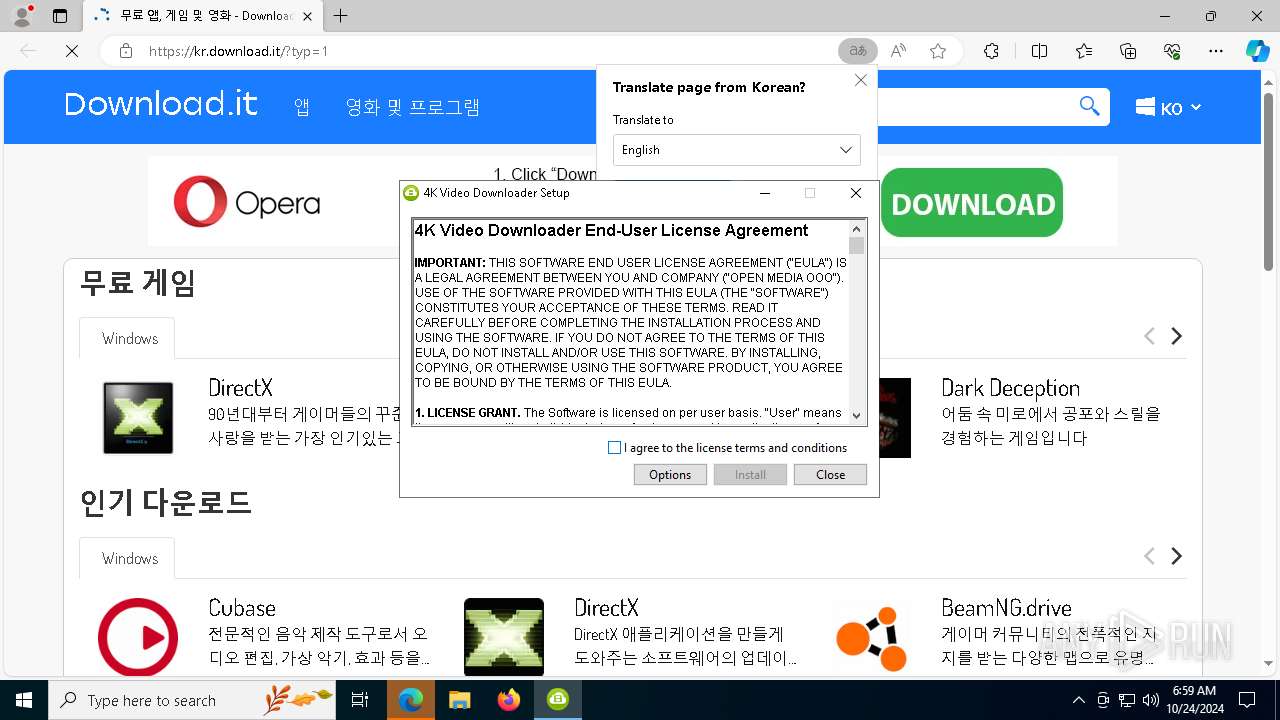Show next items in 인기 다운로드 carousel
The image size is (1280, 720).
1177,556
